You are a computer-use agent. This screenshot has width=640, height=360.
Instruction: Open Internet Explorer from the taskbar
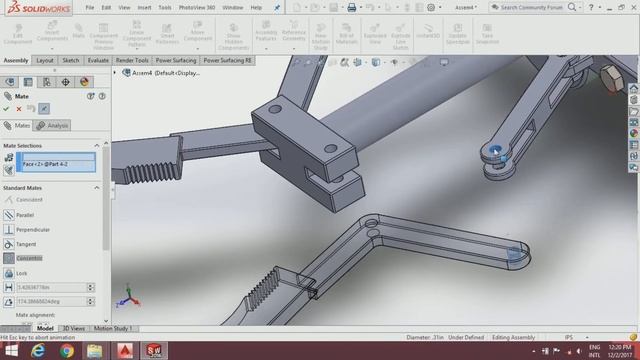coord(38,351)
